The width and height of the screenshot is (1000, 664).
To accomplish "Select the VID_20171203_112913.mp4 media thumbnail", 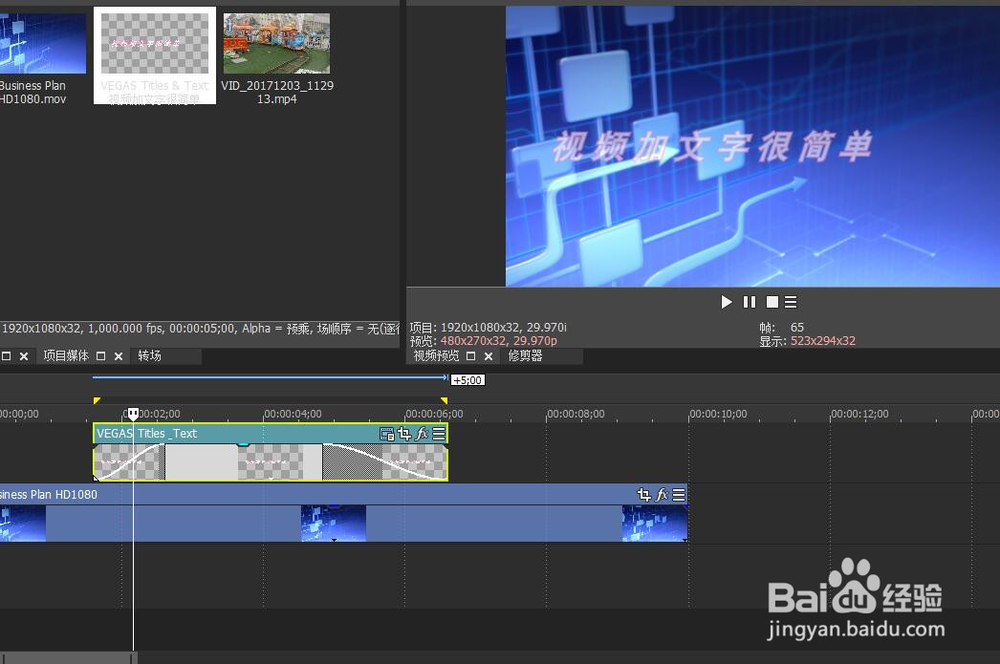I will [276, 42].
